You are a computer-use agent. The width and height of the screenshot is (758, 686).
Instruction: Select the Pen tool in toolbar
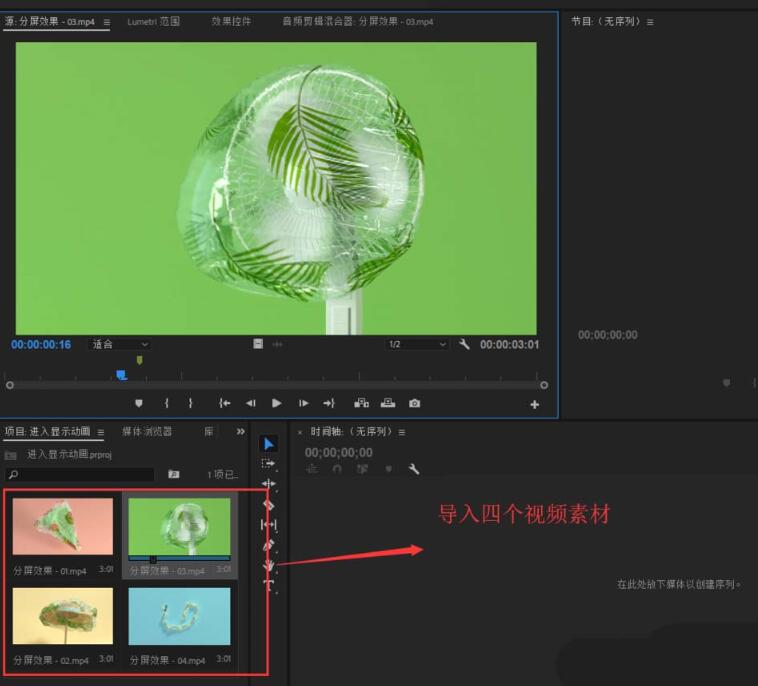(268, 546)
